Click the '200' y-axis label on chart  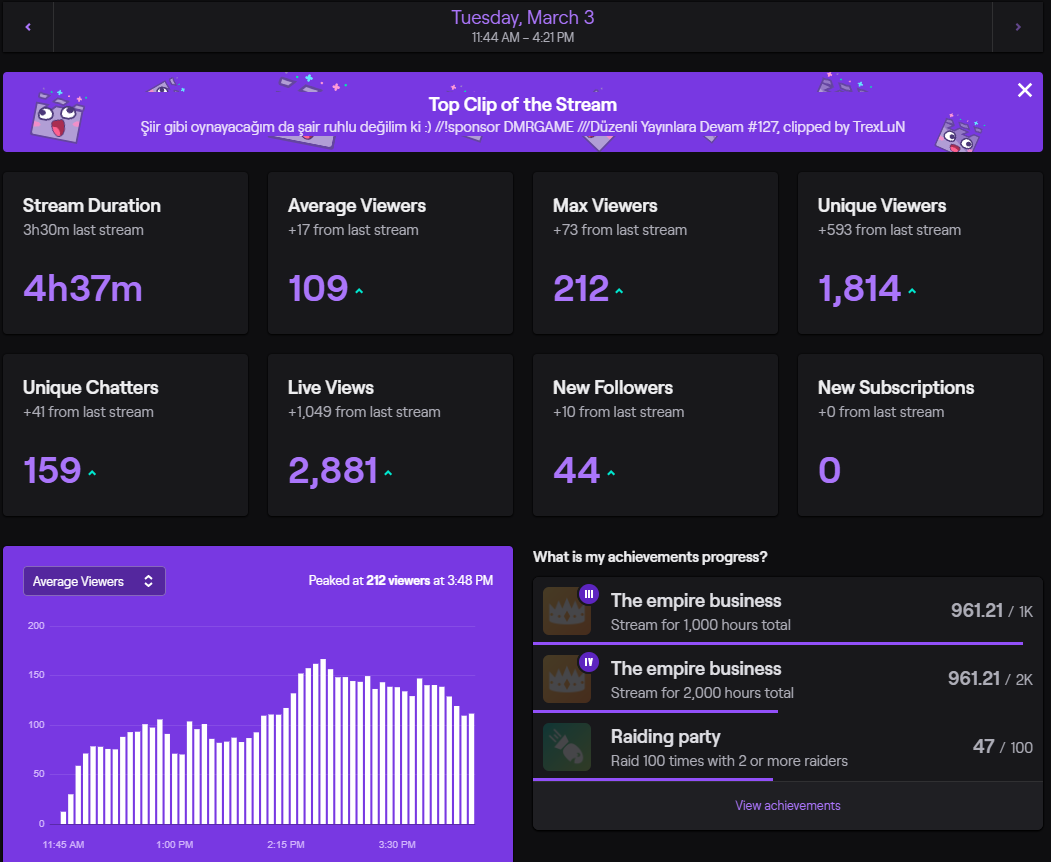pyautogui.click(x=36, y=625)
